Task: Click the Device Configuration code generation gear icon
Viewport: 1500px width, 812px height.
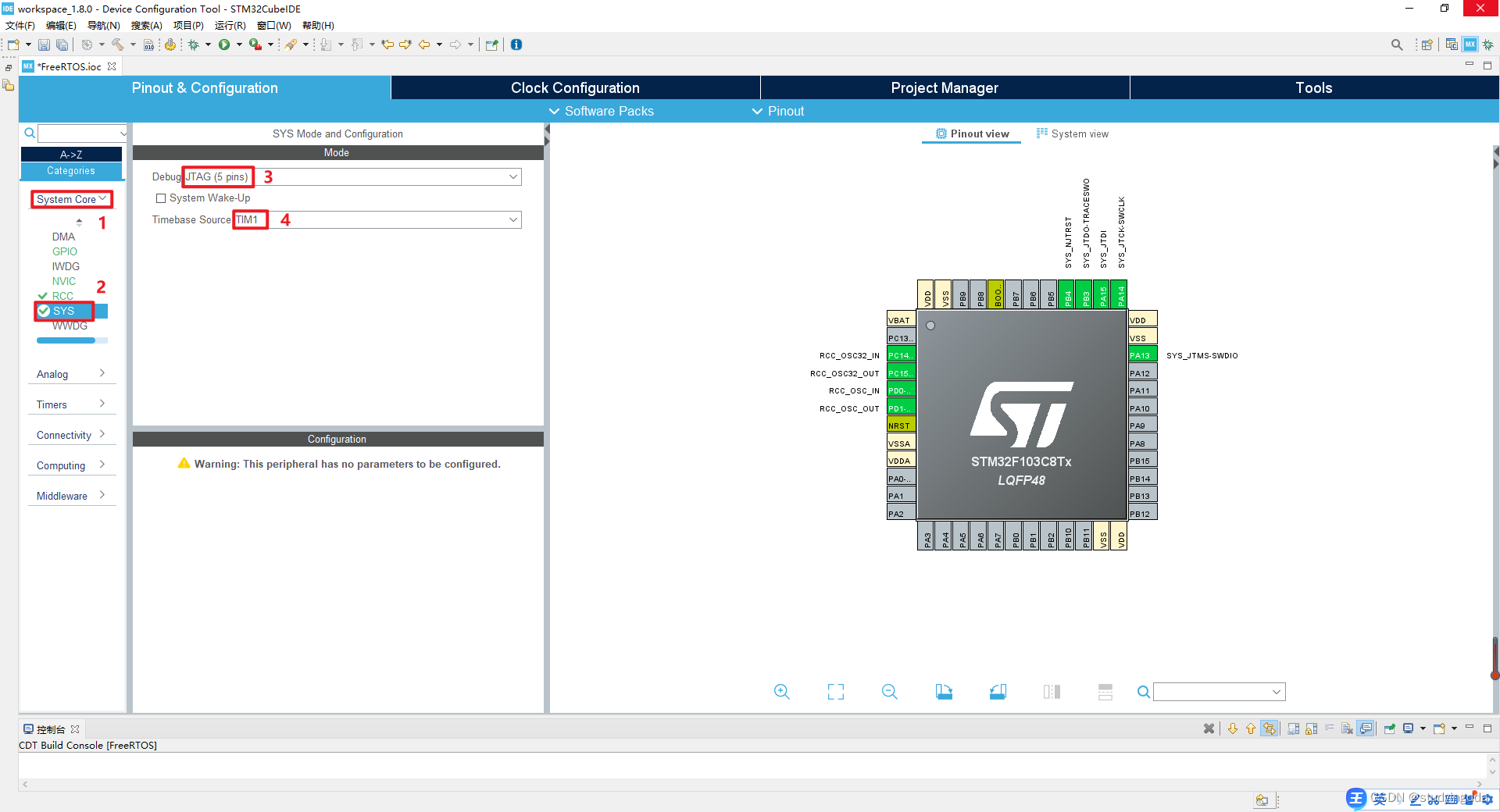Action: pyautogui.click(x=170, y=45)
